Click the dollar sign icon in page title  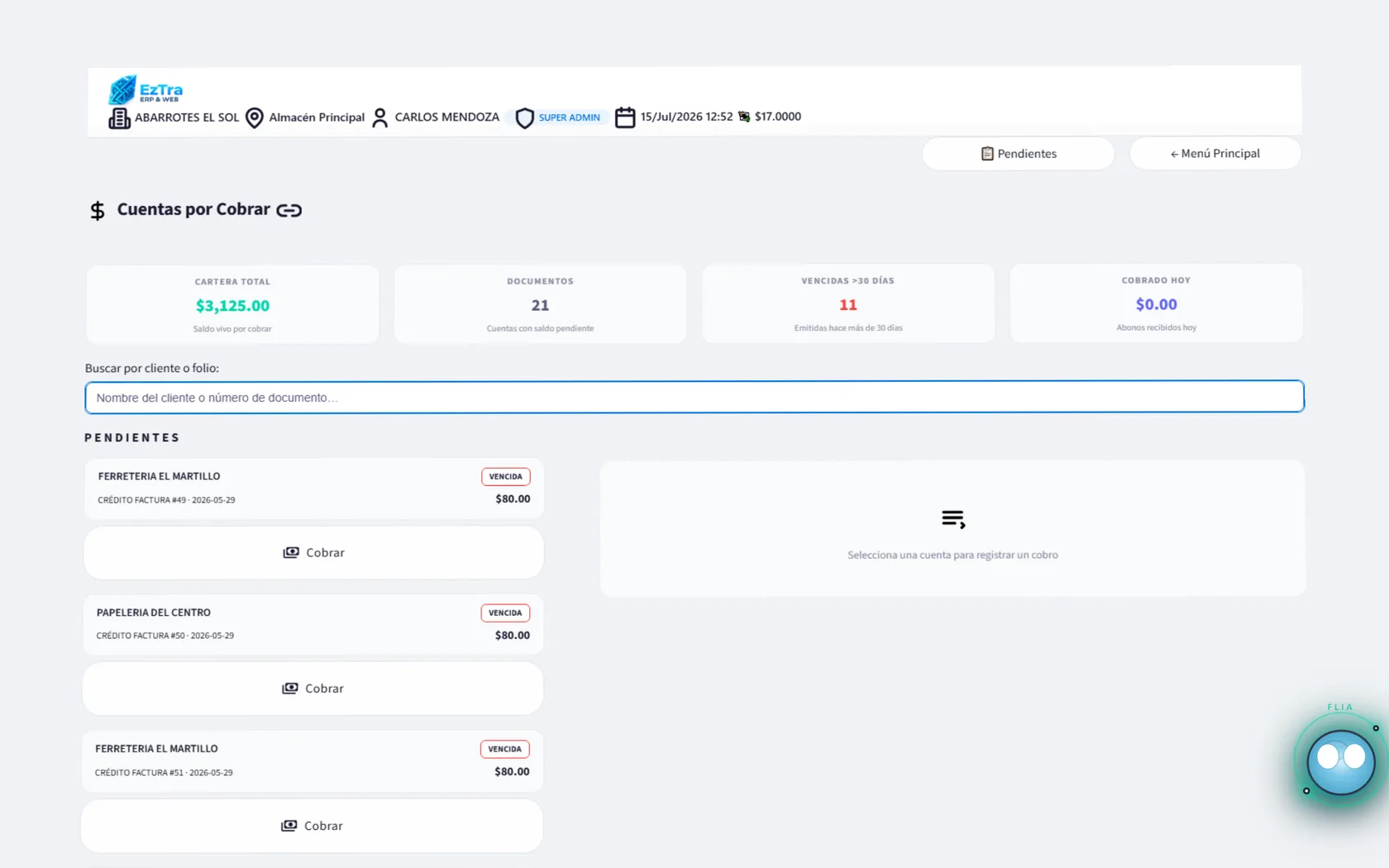[x=98, y=211]
